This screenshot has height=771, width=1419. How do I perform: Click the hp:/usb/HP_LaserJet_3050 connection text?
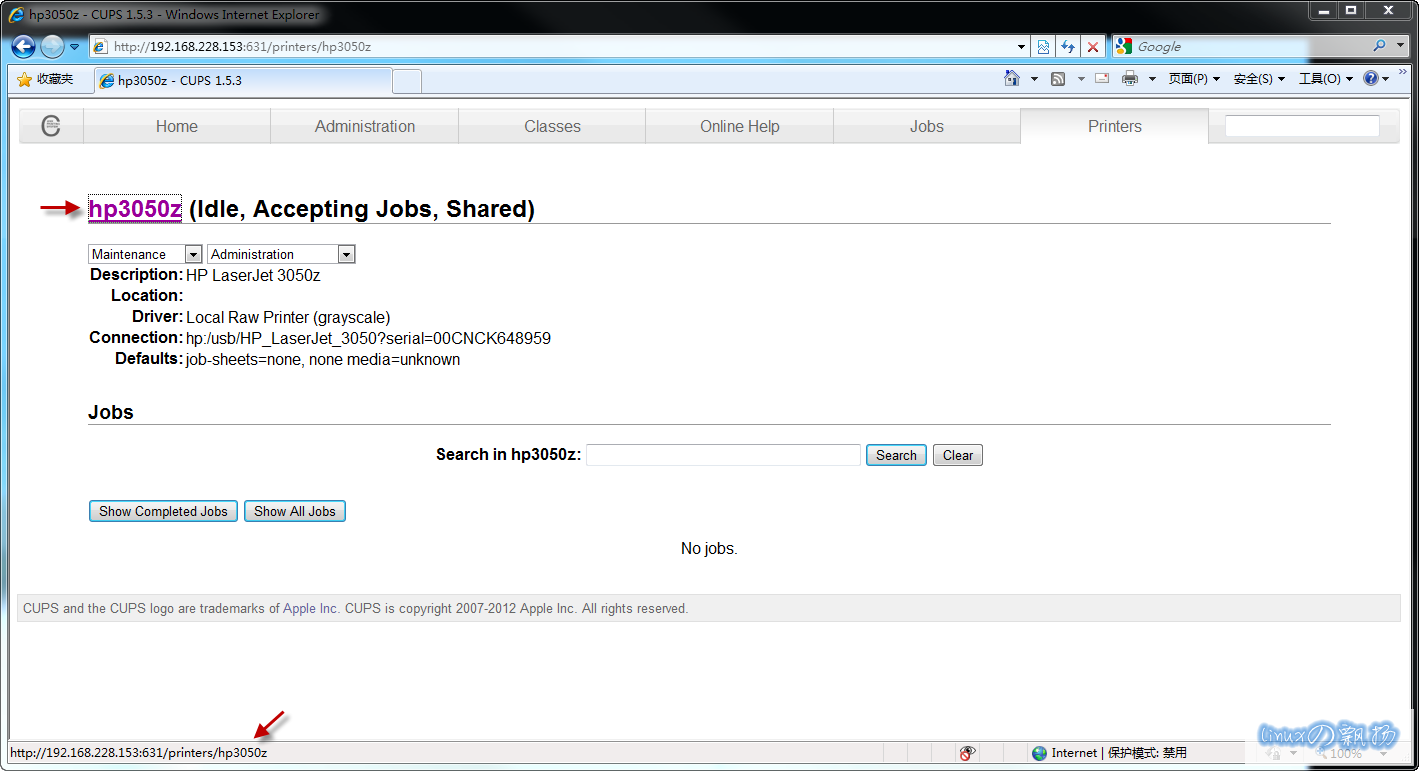368,338
